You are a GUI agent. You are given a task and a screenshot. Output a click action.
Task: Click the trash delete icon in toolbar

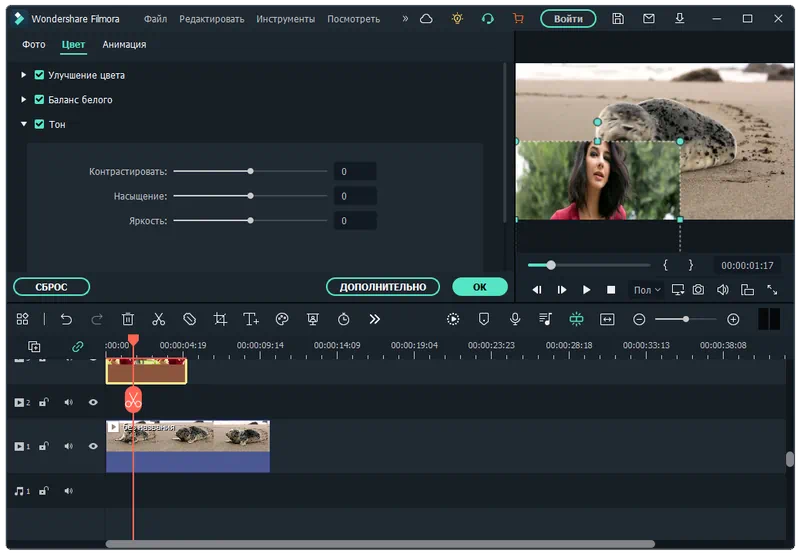128,319
